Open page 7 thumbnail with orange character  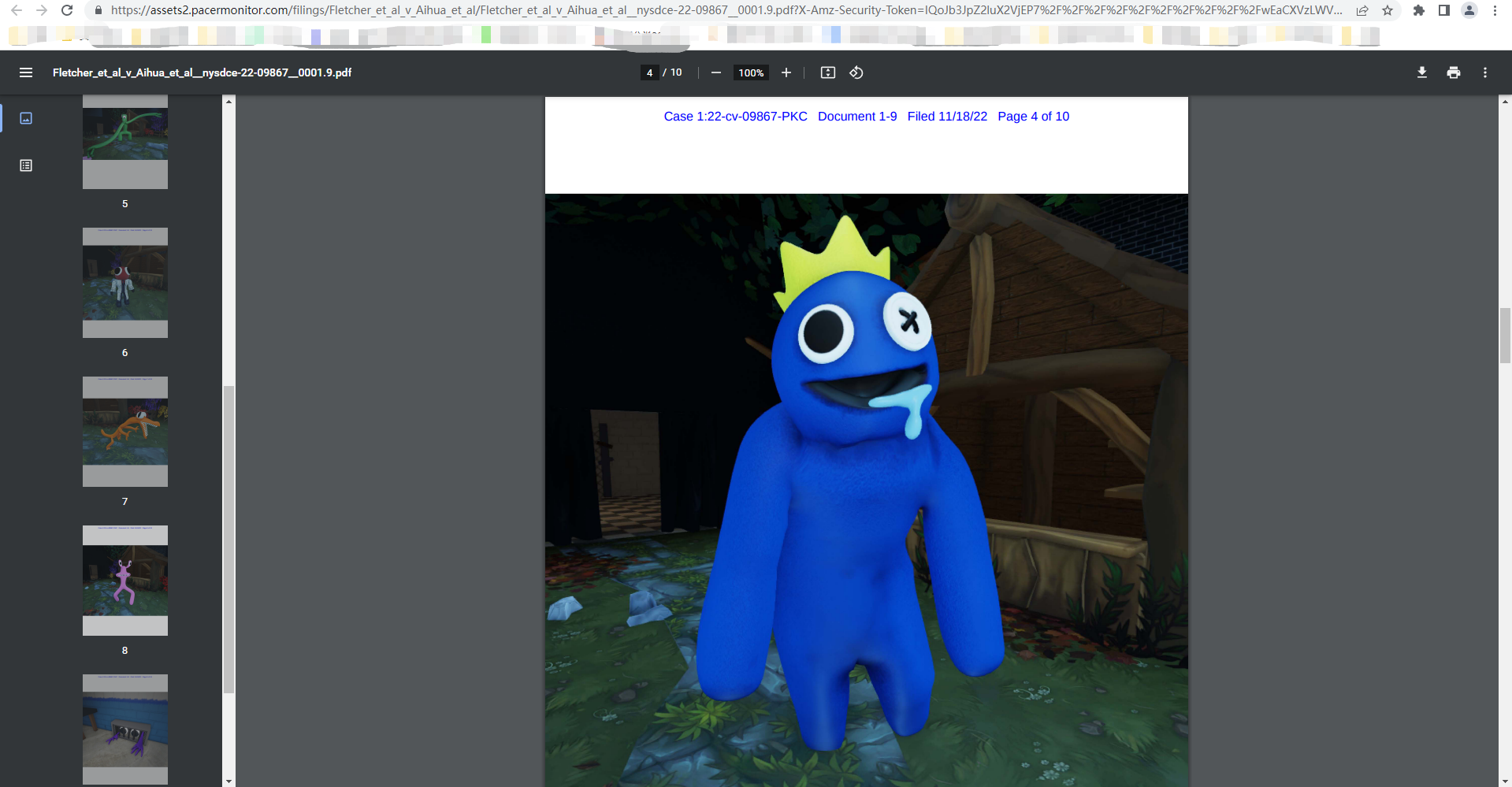click(x=125, y=432)
